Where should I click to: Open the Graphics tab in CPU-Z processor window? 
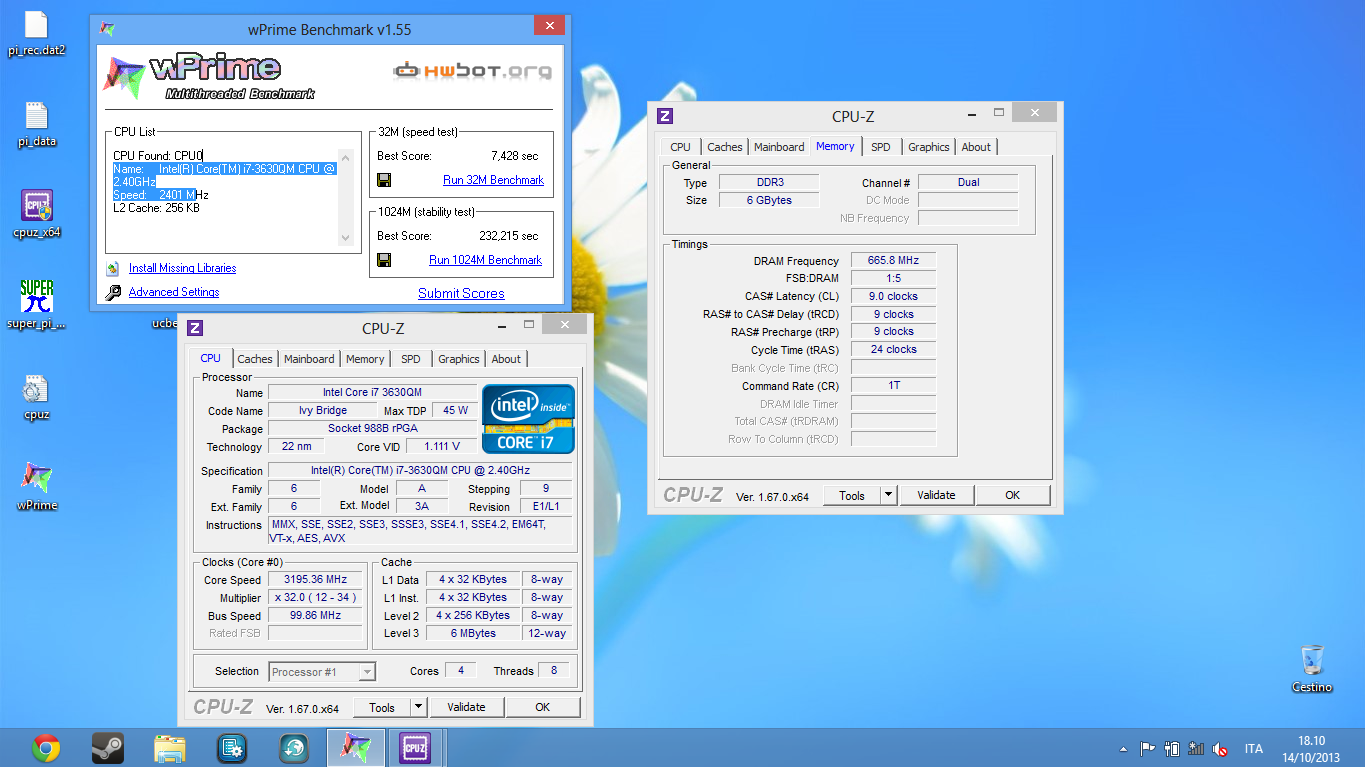click(459, 359)
